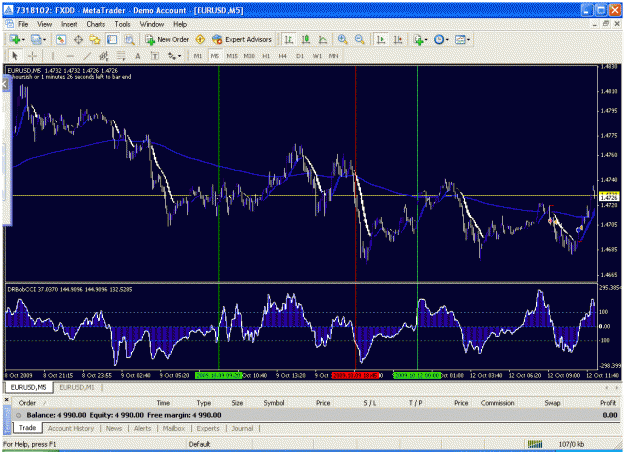625x452 pixels.
Task: Switch to the EURUSD,M1 chart tab
Action: (x=77, y=387)
